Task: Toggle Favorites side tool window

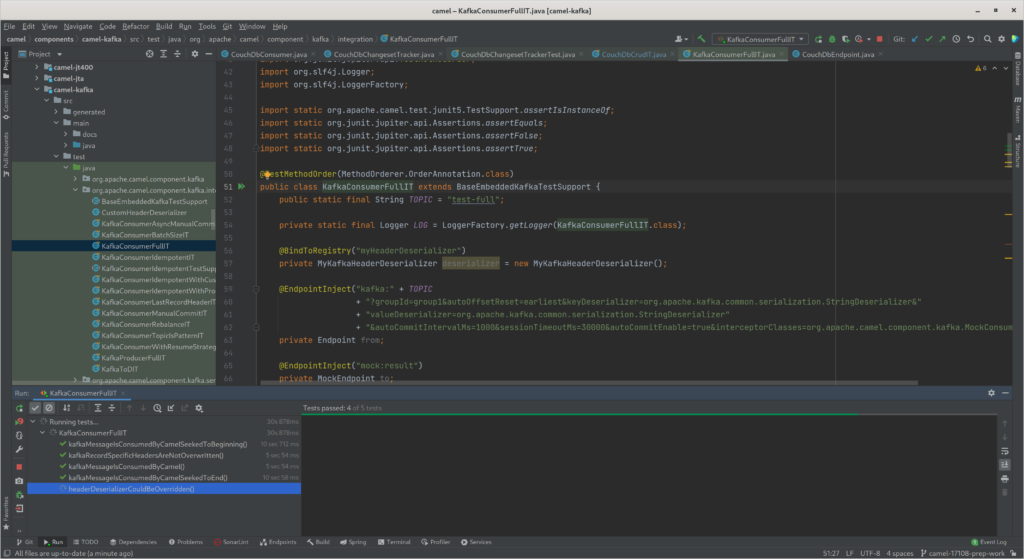Action: pyautogui.click(x=6, y=513)
